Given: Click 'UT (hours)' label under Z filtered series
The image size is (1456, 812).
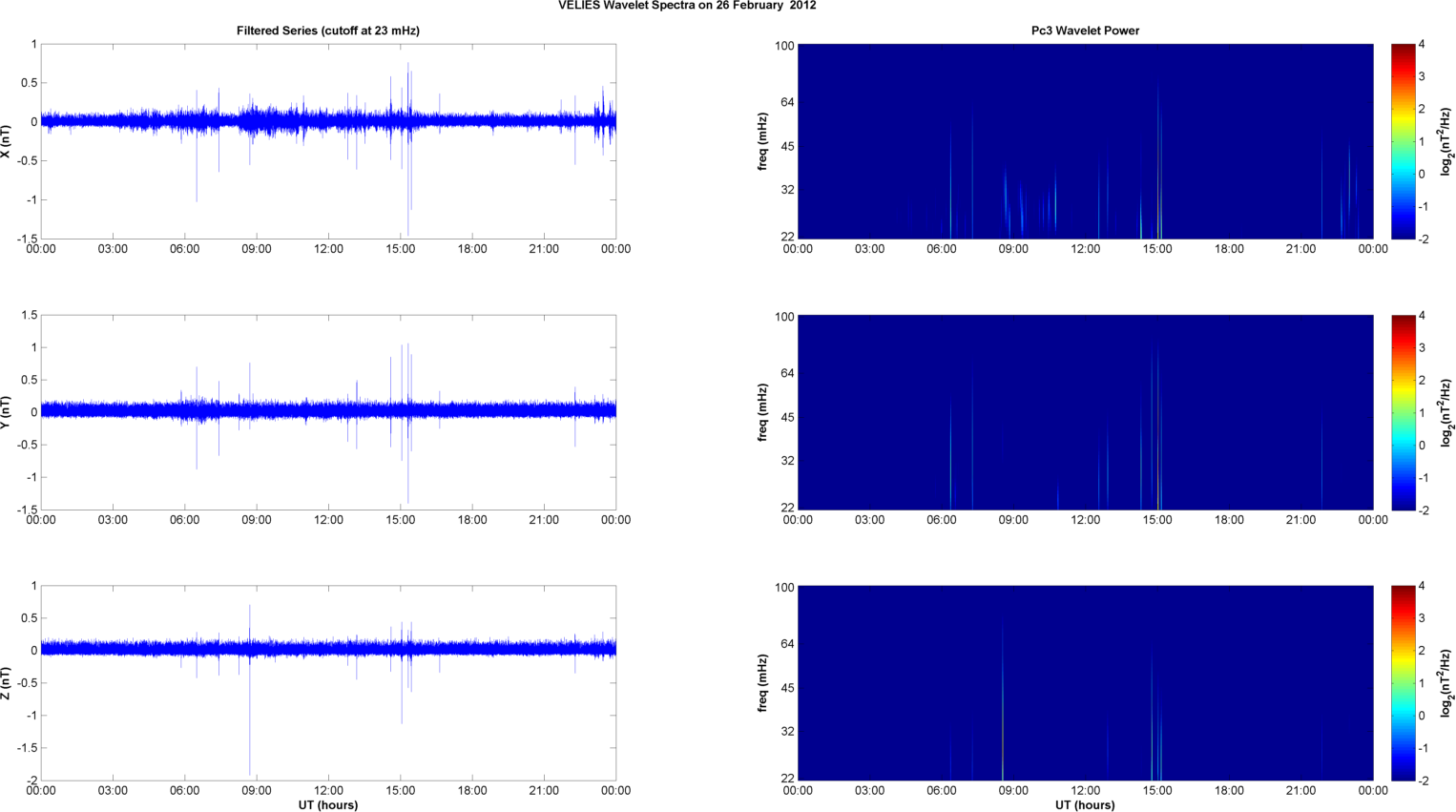Looking at the screenshot, I should click(x=328, y=805).
